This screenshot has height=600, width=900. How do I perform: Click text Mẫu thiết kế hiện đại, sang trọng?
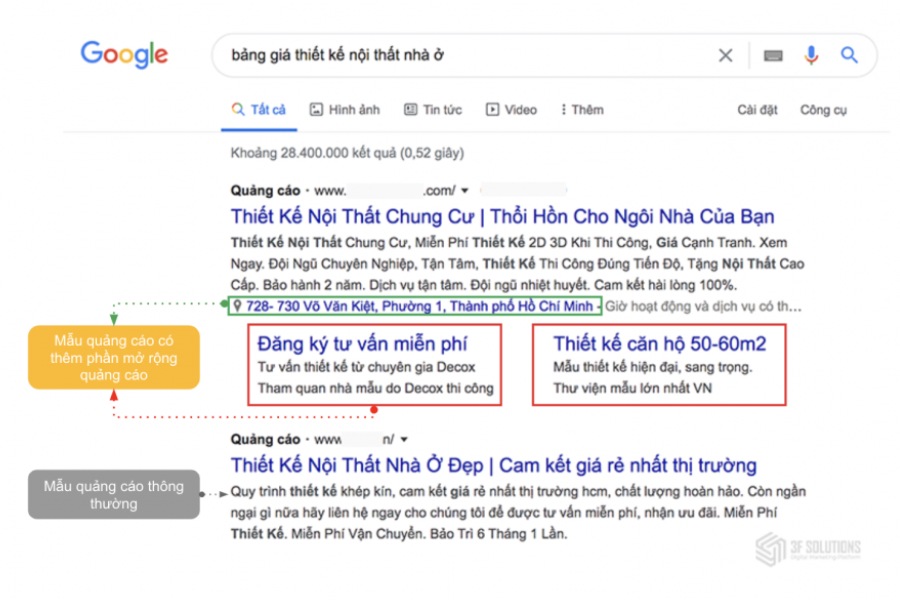[x=653, y=367]
